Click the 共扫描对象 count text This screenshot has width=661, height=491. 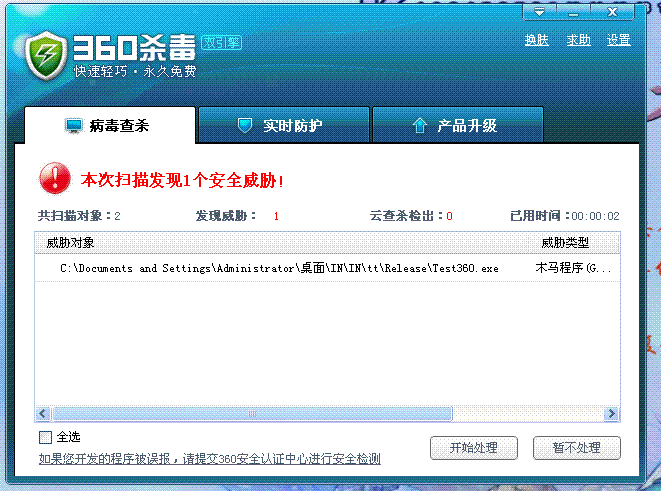tap(79, 216)
